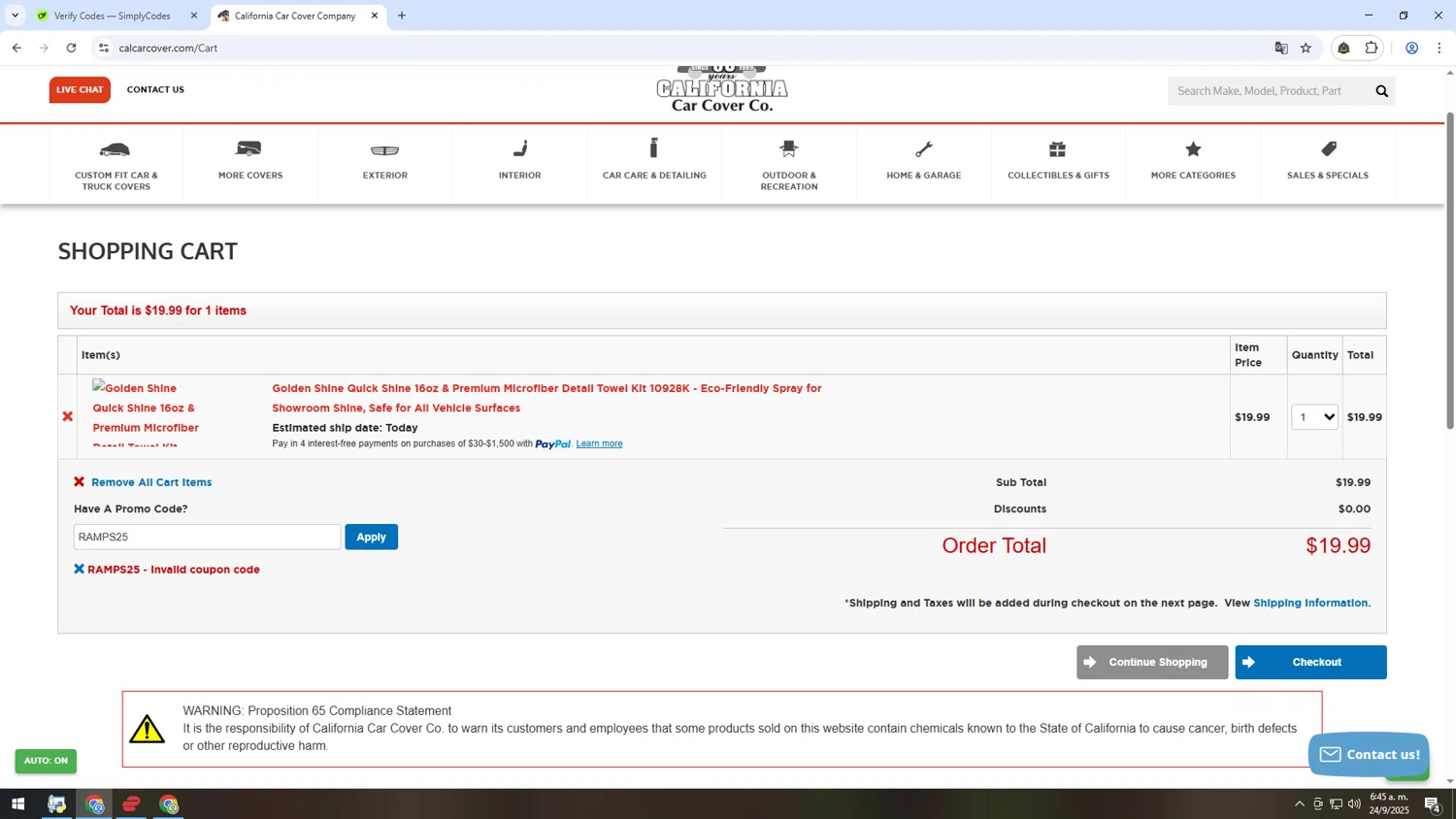Open Windows notification center
The height and width of the screenshot is (819, 1456).
1433,803
